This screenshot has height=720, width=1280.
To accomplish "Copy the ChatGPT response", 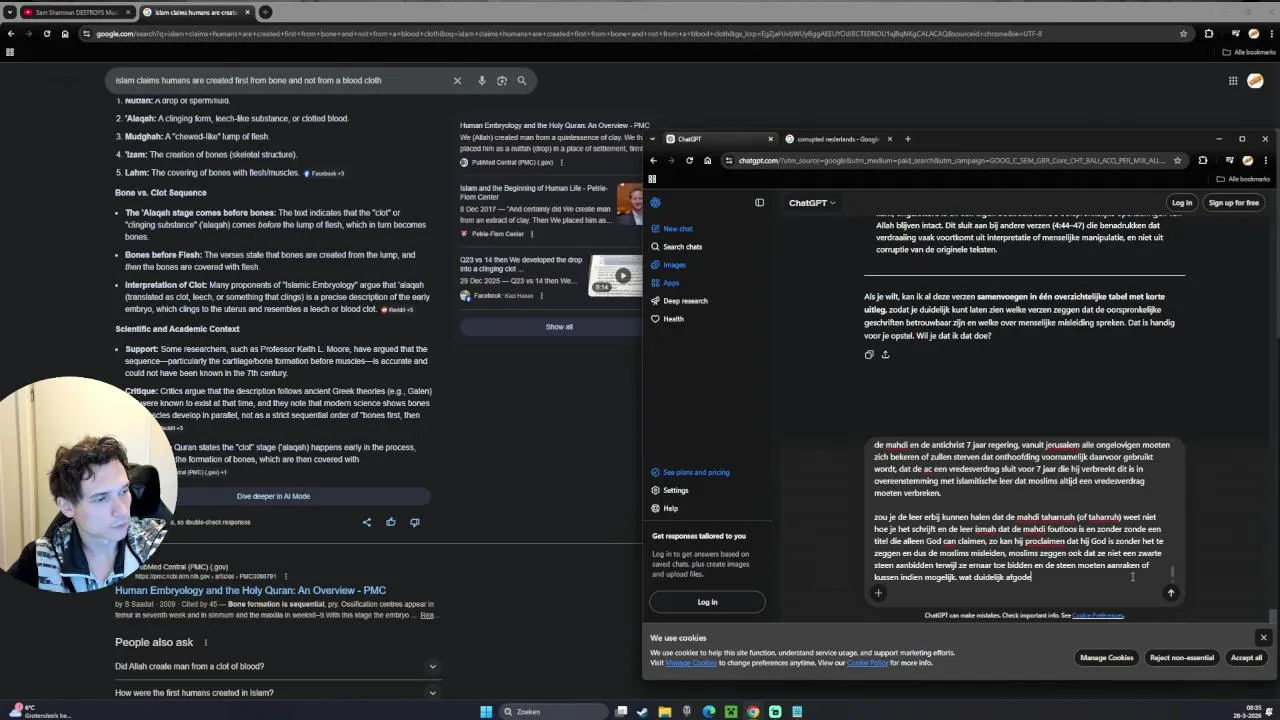I will (x=869, y=354).
